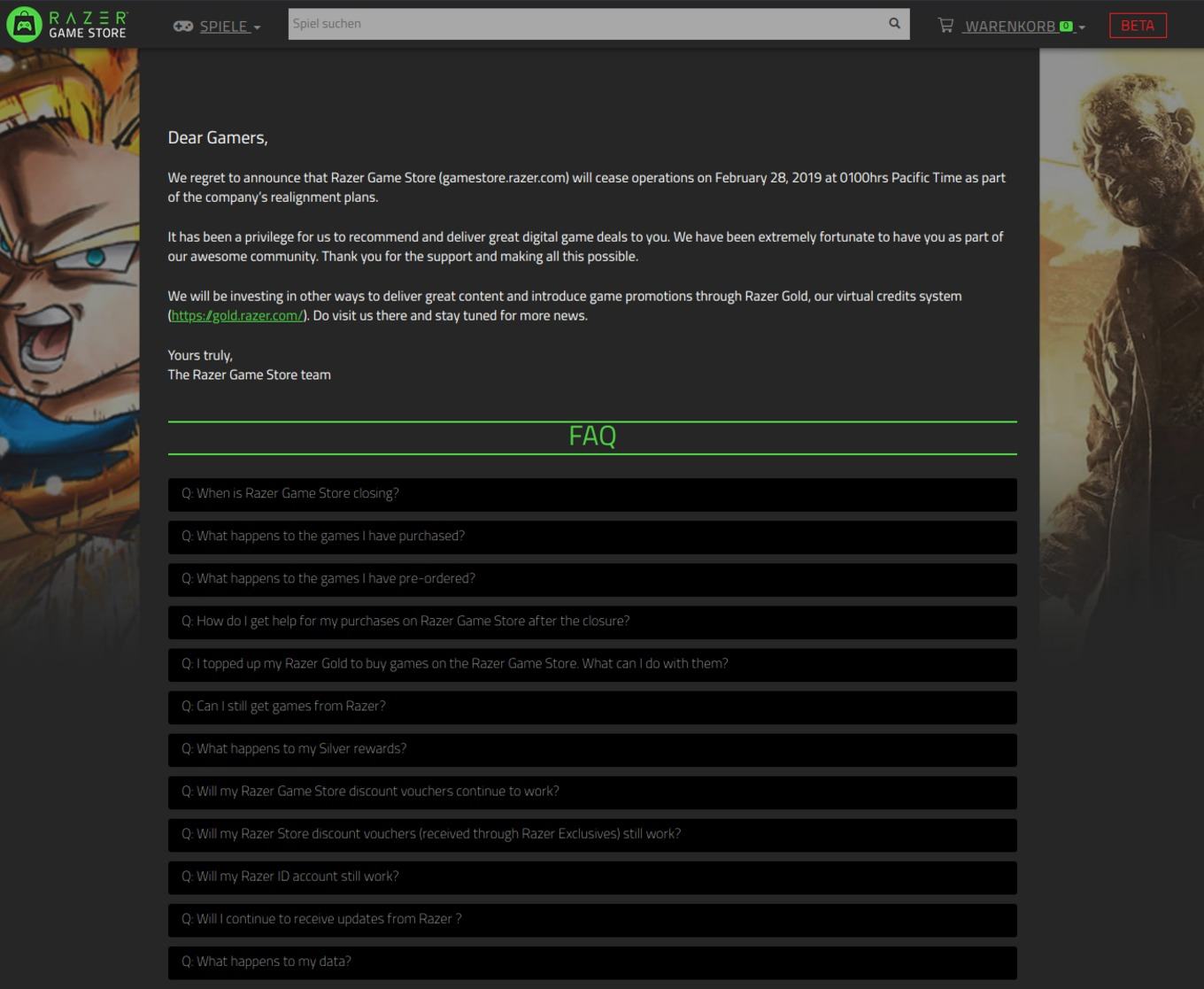Click the red BETA button
The width and height of the screenshot is (1204, 989).
click(1138, 26)
